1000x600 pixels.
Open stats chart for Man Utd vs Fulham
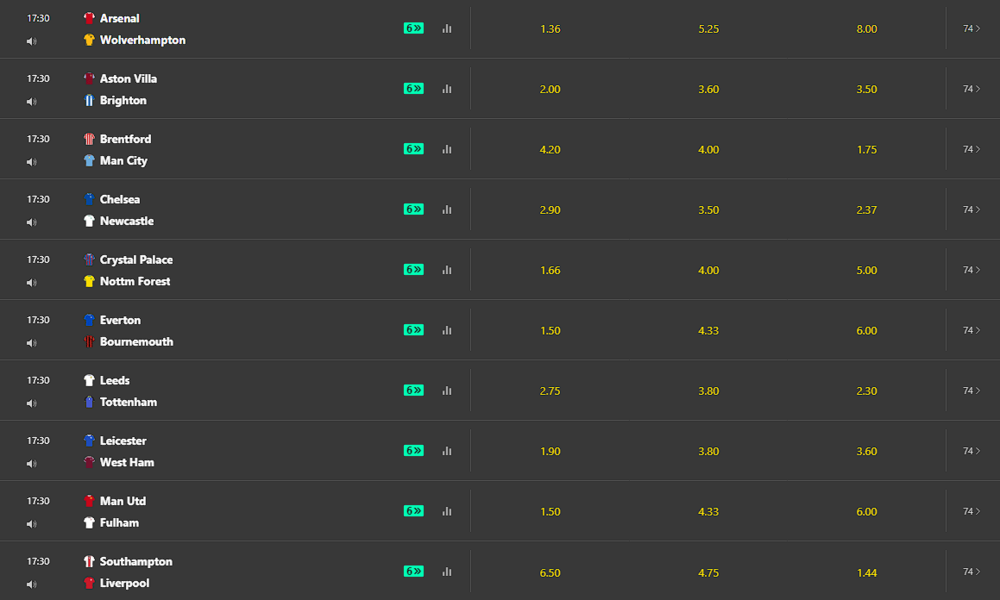(447, 511)
